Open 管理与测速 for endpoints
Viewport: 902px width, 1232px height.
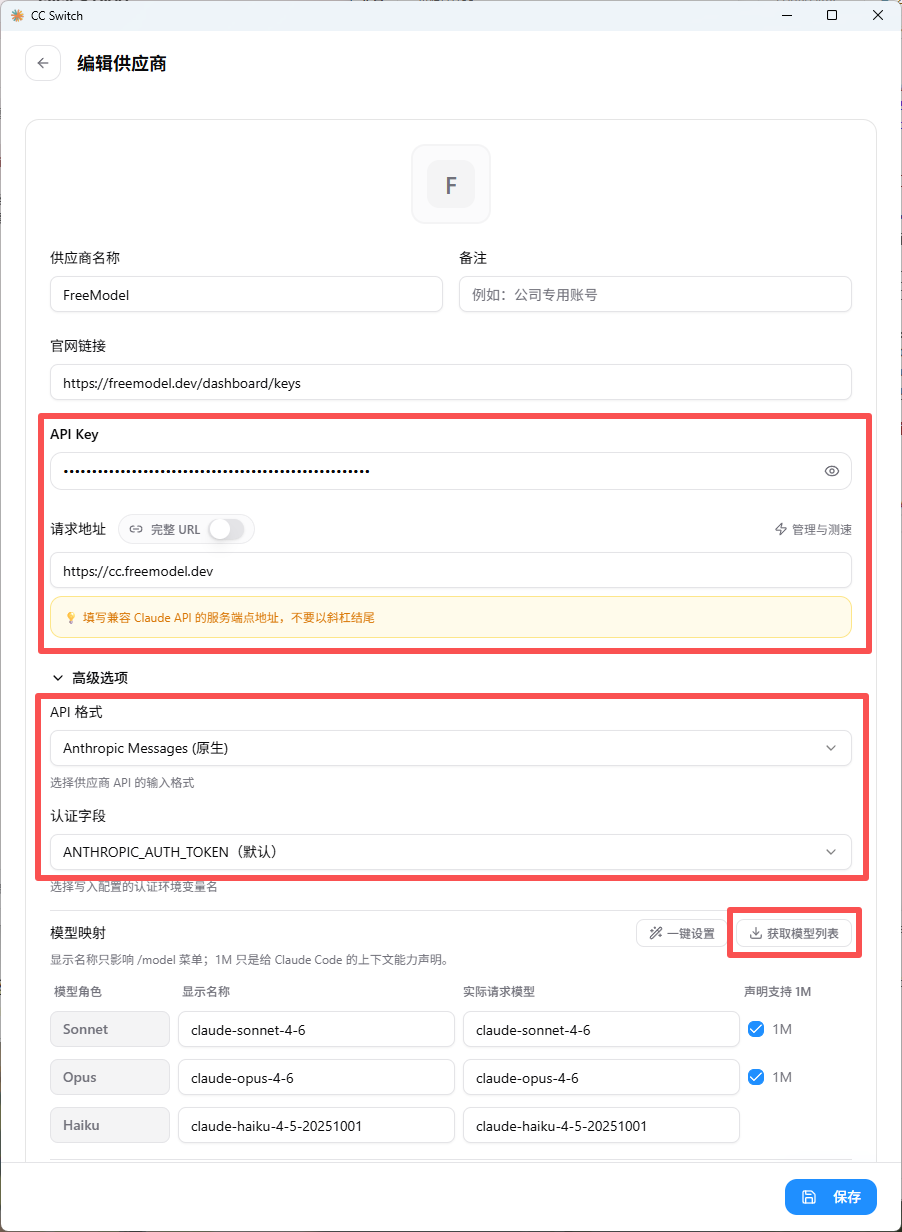813,529
